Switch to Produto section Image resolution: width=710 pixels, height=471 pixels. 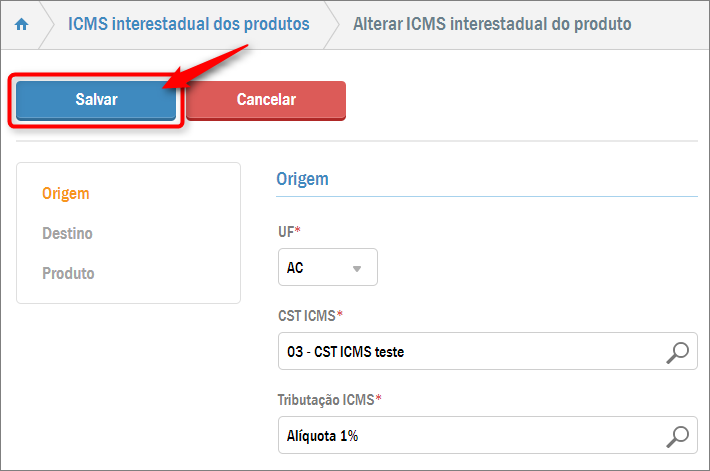coord(68,273)
